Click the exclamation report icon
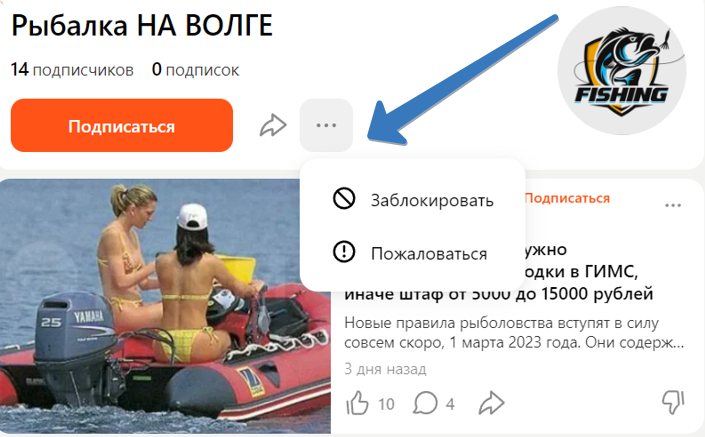Image resolution: width=705 pixels, height=437 pixels. tap(344, 252)
